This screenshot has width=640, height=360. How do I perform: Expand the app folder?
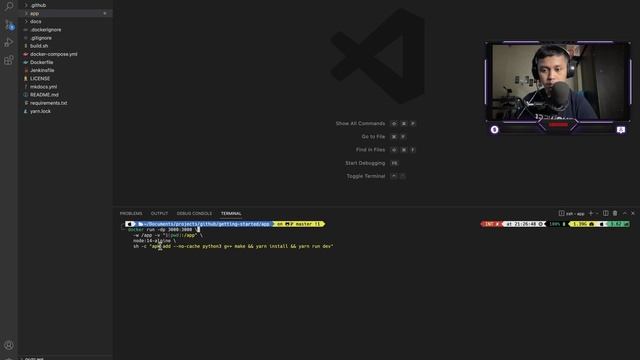(34, 13)
